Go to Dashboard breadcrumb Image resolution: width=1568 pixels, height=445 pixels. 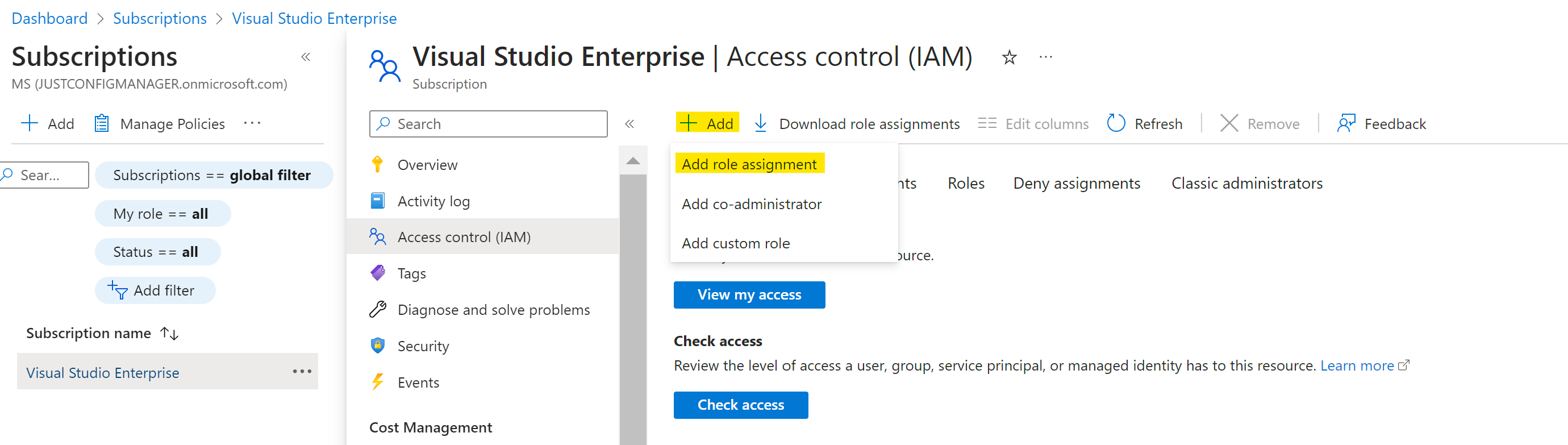coord(49,18)
